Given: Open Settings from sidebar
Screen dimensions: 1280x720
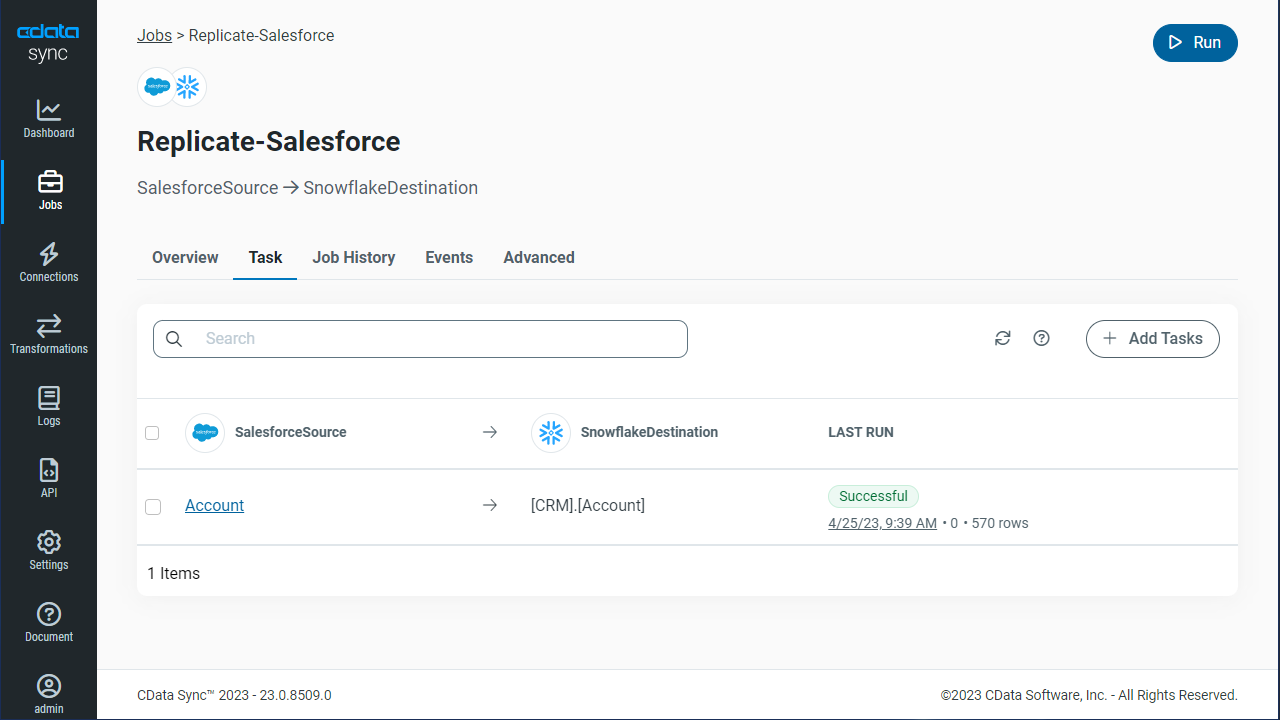Looking at the screenshot, I should (x=48, y=550).
